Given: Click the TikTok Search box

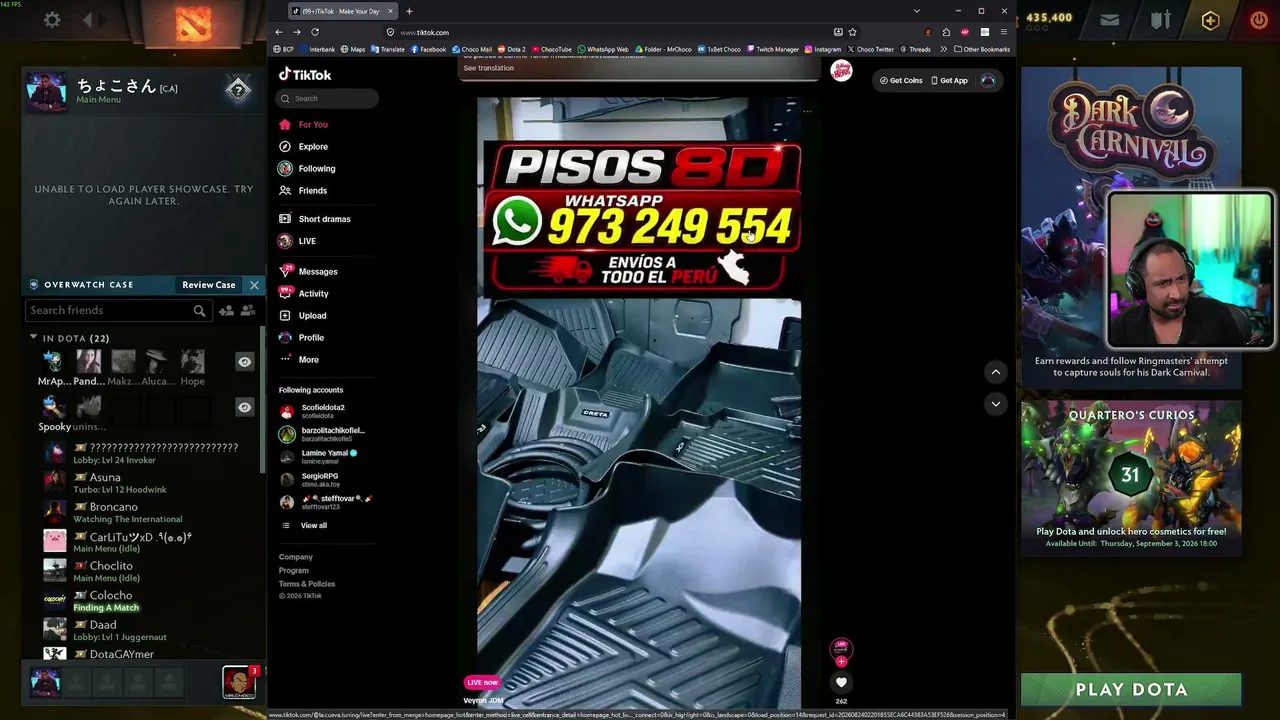Looking at the screenshot, I should click(327, 98).
